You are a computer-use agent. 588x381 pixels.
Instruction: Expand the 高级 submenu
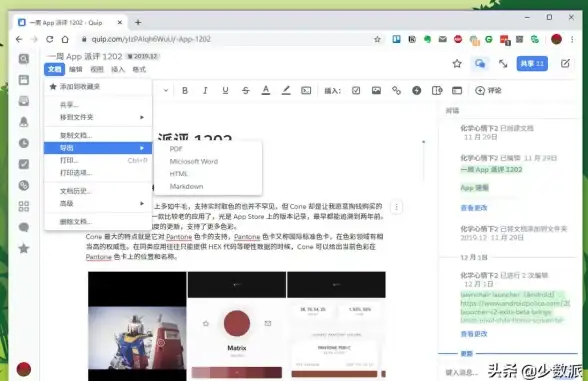[98, 204]
